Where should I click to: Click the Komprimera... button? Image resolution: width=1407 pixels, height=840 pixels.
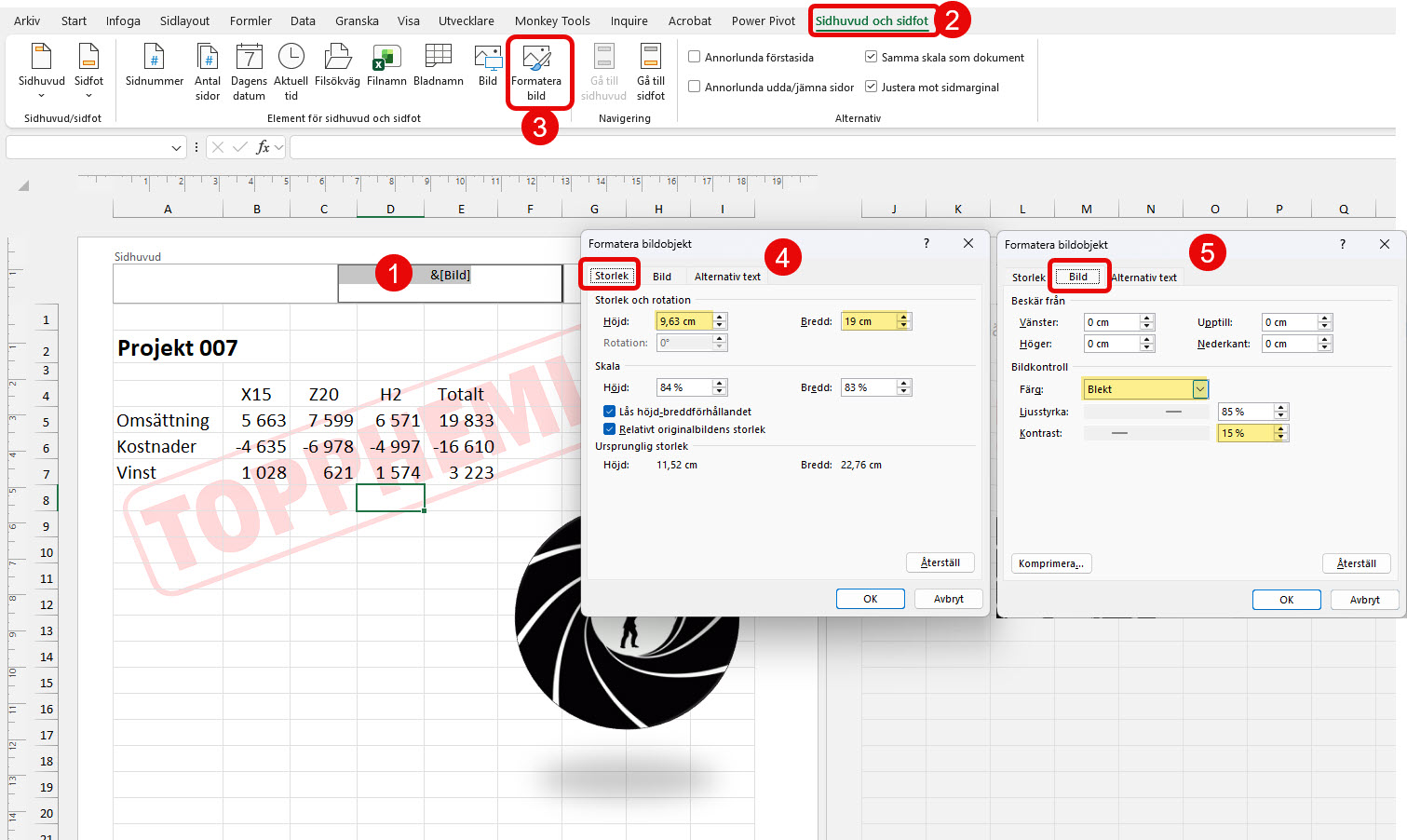pyautogui.click(x=1050, y=563)
